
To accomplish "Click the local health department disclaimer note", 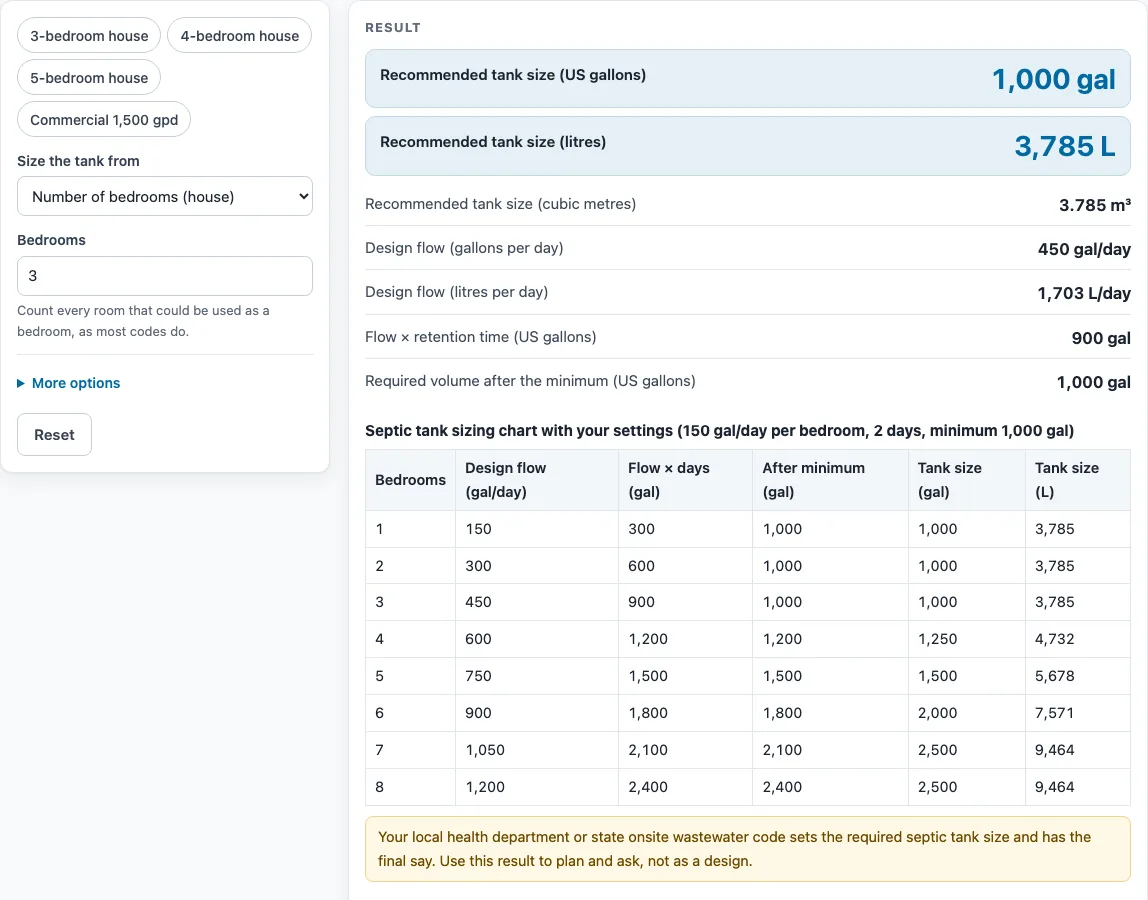I will [x=748, y=849].
